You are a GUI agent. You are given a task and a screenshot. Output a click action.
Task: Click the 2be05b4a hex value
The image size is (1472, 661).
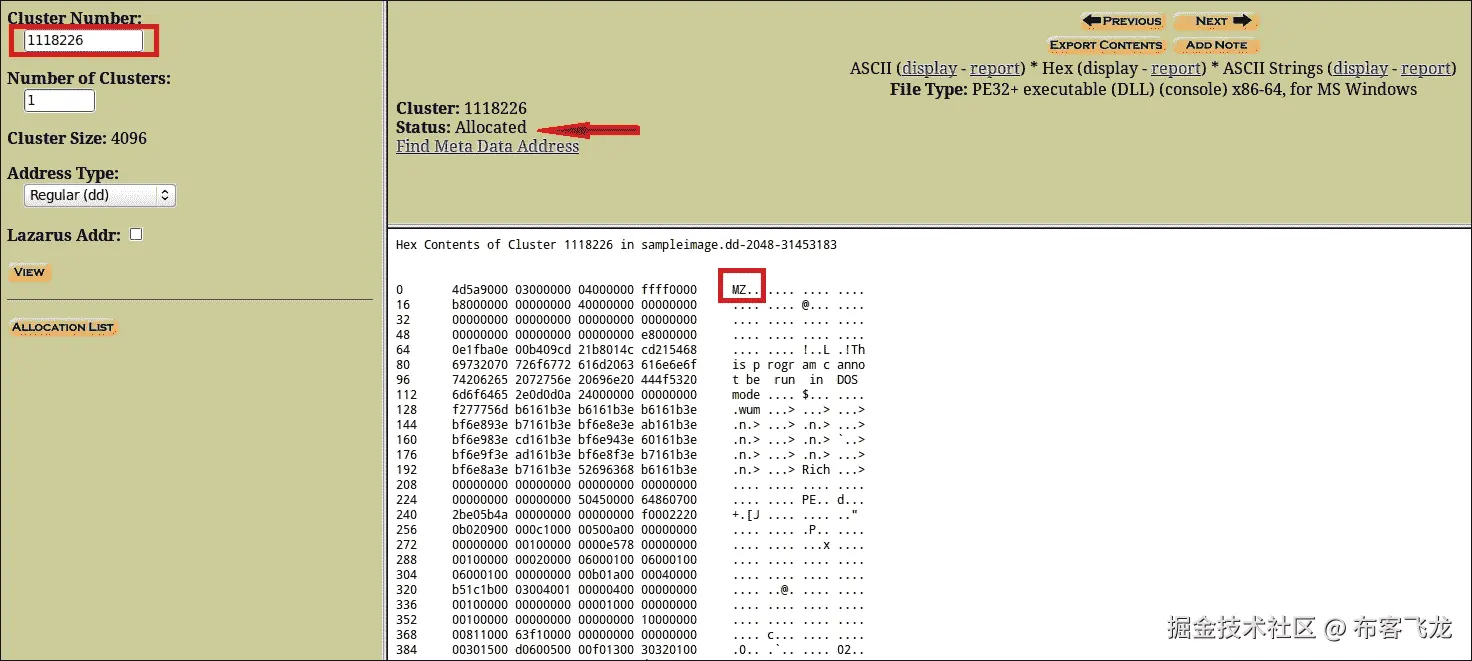(480, 515)
